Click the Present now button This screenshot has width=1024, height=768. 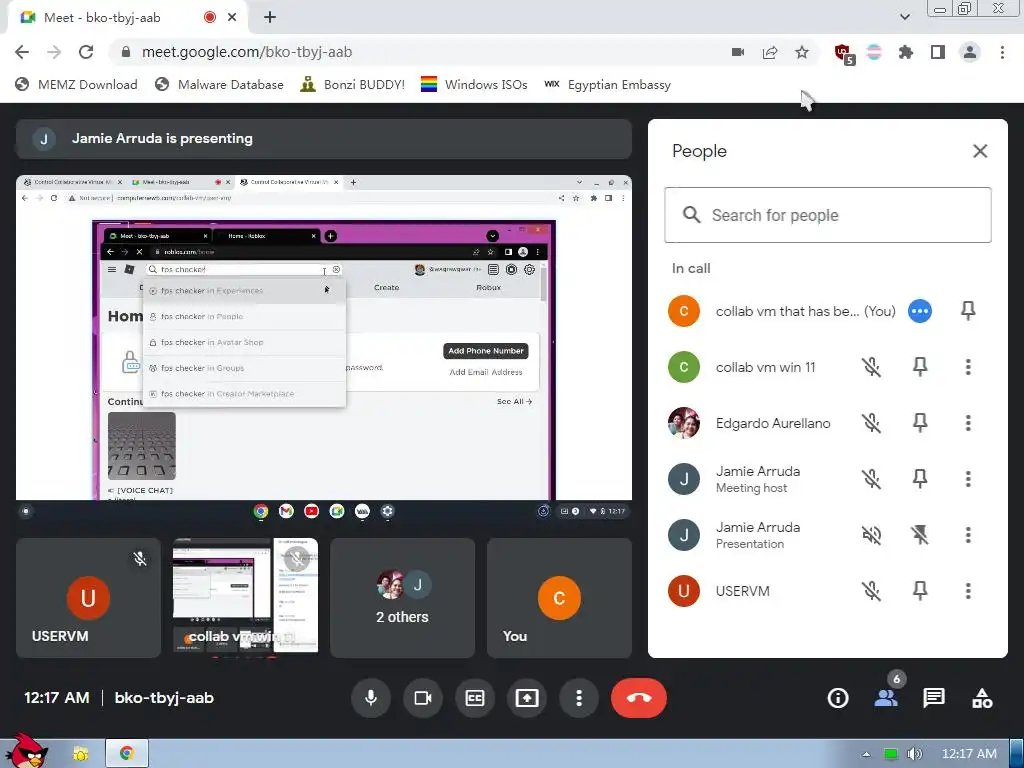[x=527, y=698]
